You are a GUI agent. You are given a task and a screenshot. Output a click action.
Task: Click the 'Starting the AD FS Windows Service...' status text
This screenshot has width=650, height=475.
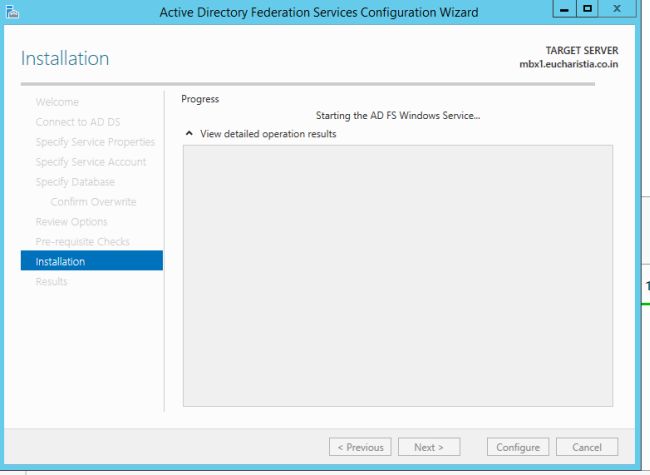398,115
